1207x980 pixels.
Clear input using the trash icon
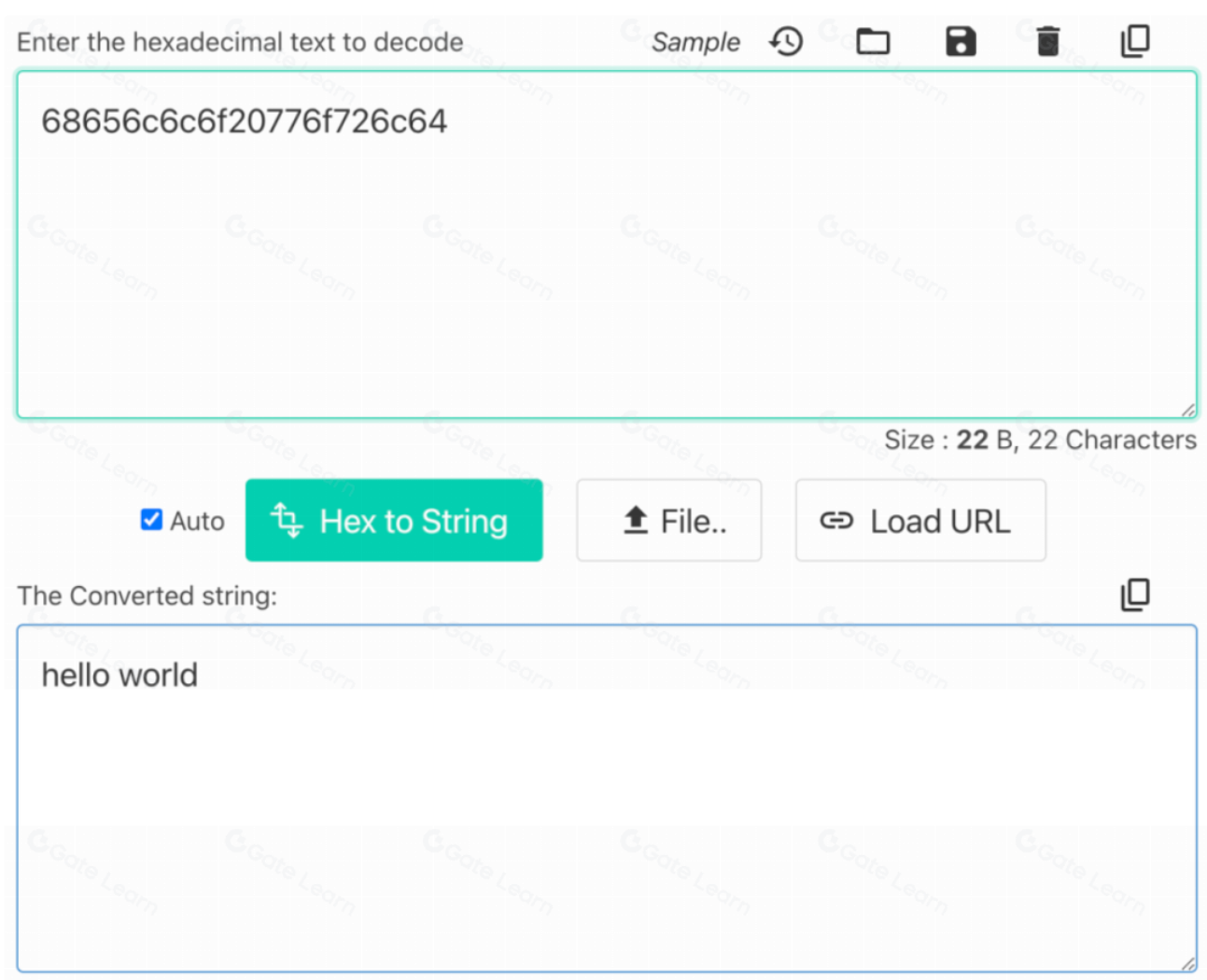(1047, 41)
